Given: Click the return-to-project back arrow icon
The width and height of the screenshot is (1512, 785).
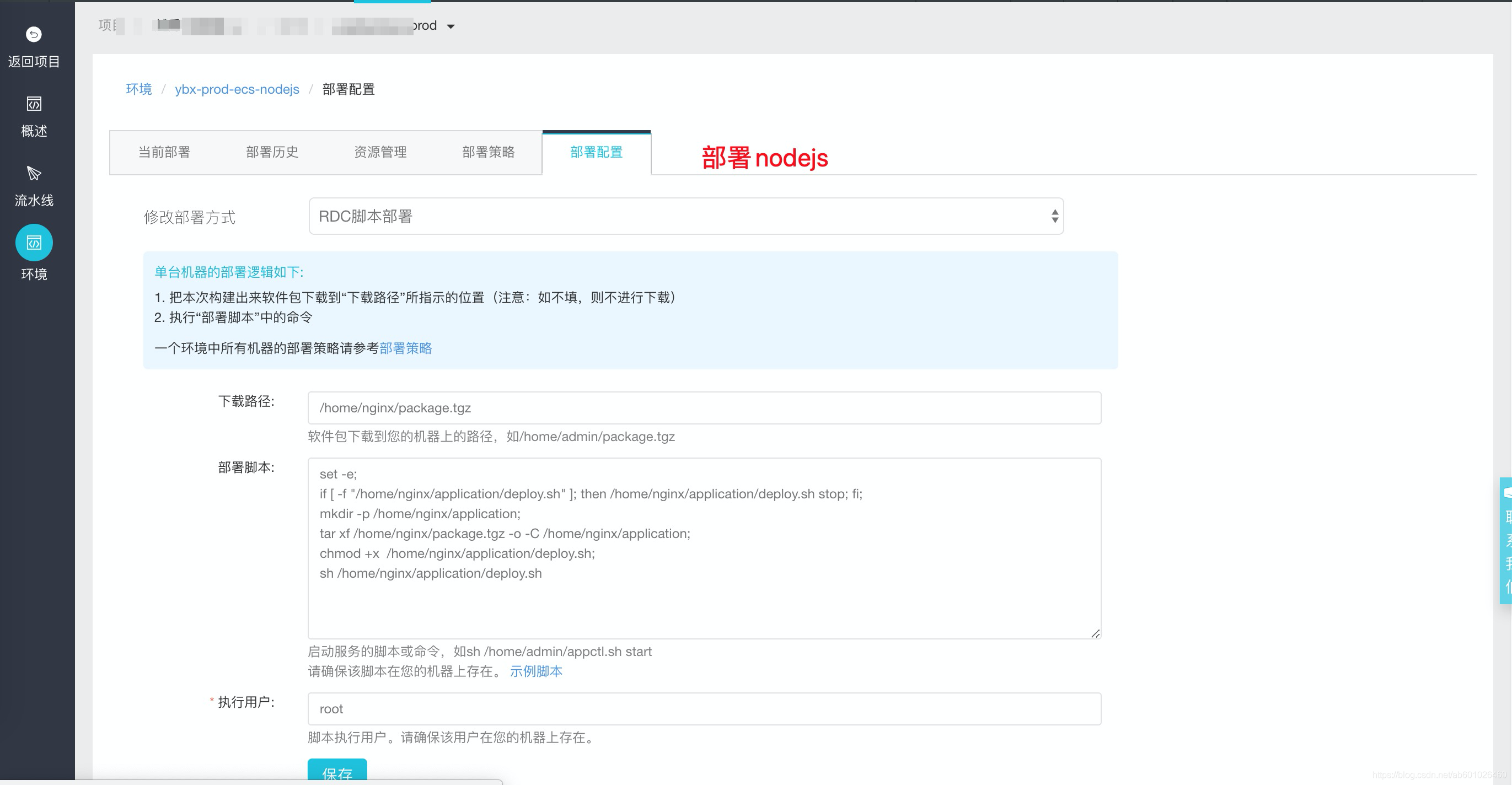Looking at the screenshot, I should (34, 34).
